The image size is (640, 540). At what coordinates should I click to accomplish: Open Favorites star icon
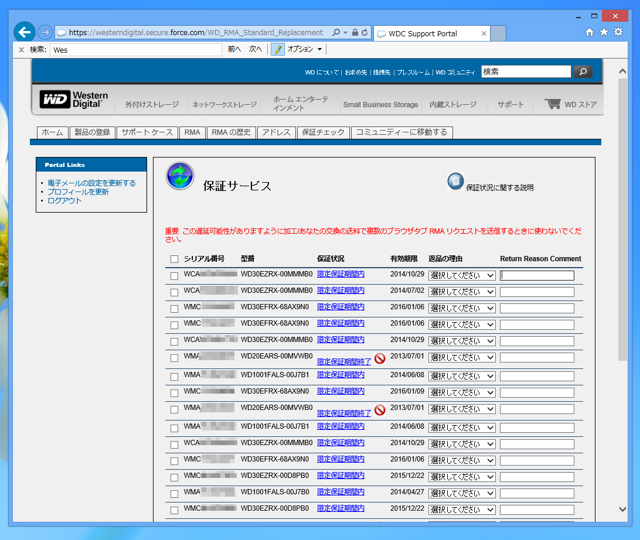[604, 32]
